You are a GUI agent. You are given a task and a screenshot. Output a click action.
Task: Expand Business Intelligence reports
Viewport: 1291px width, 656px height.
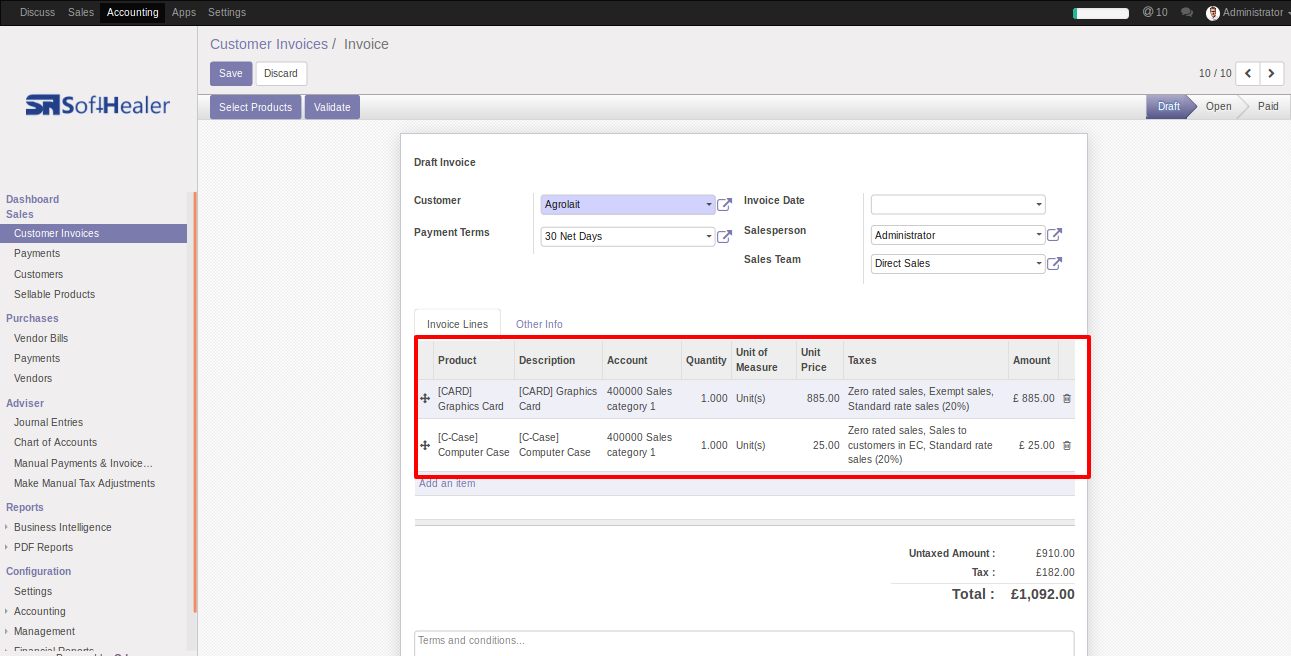coord(63,527)
